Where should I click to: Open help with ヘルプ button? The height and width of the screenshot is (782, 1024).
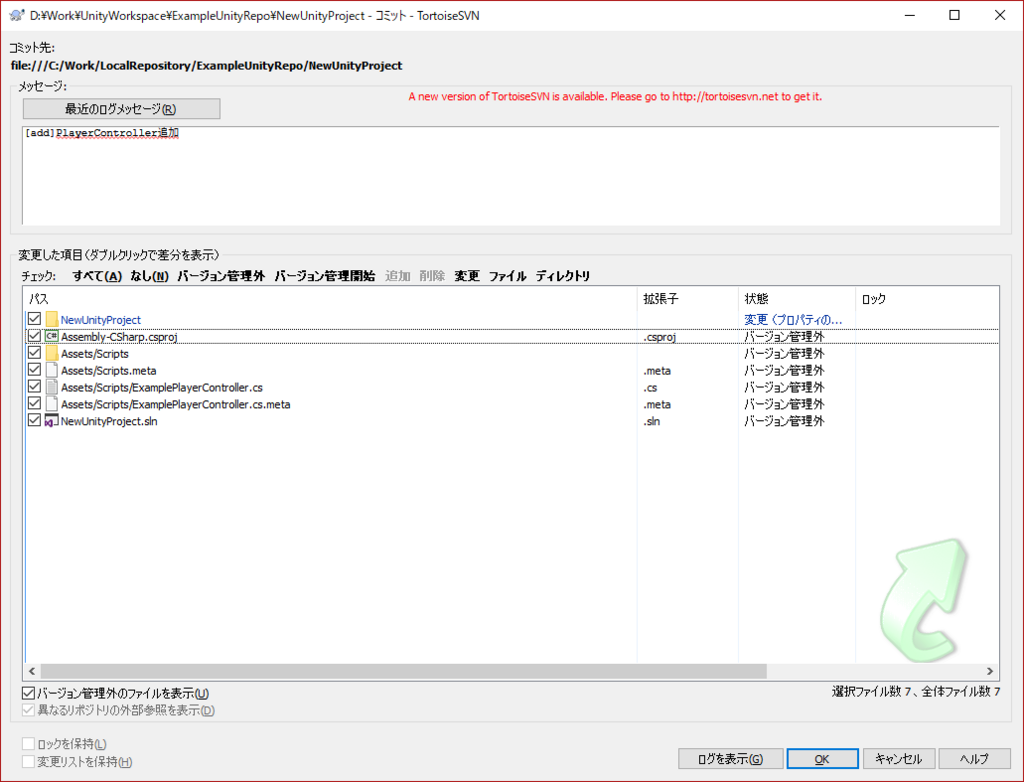tap(974, 758)
